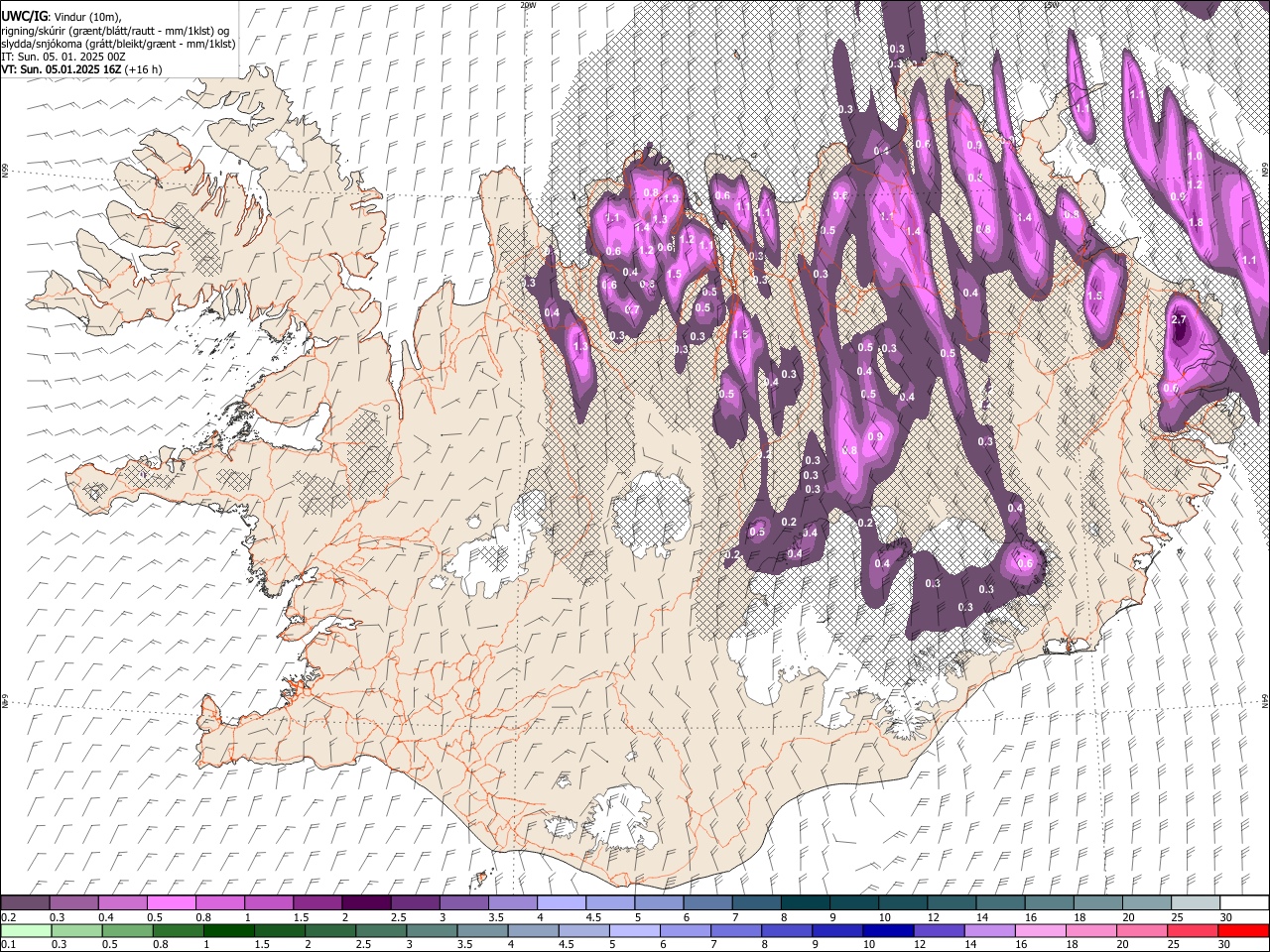This screenshot has height=952, width=1270.
Task: Click the dark teal 8 snow scale swatch
Action: (805, 903)
